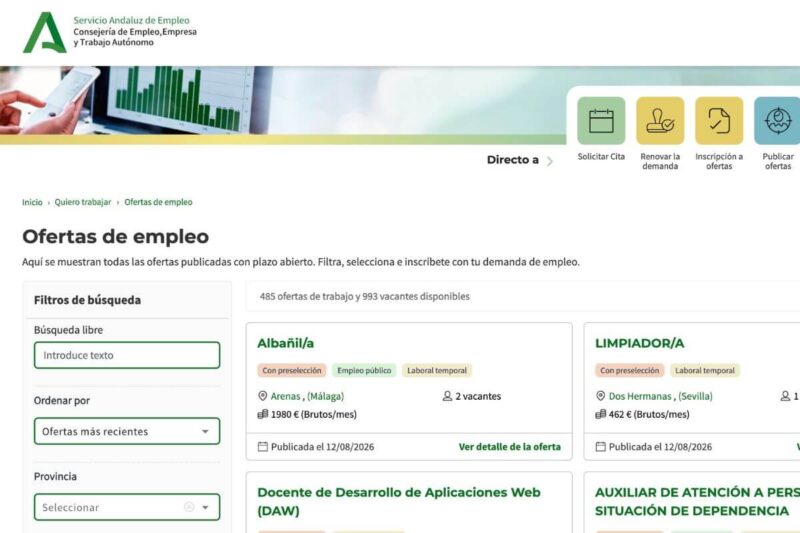This screenshot has width=800, height=533.
Task: Click the location pin icon beside Dos Hermanas
Action: (601, 396)
